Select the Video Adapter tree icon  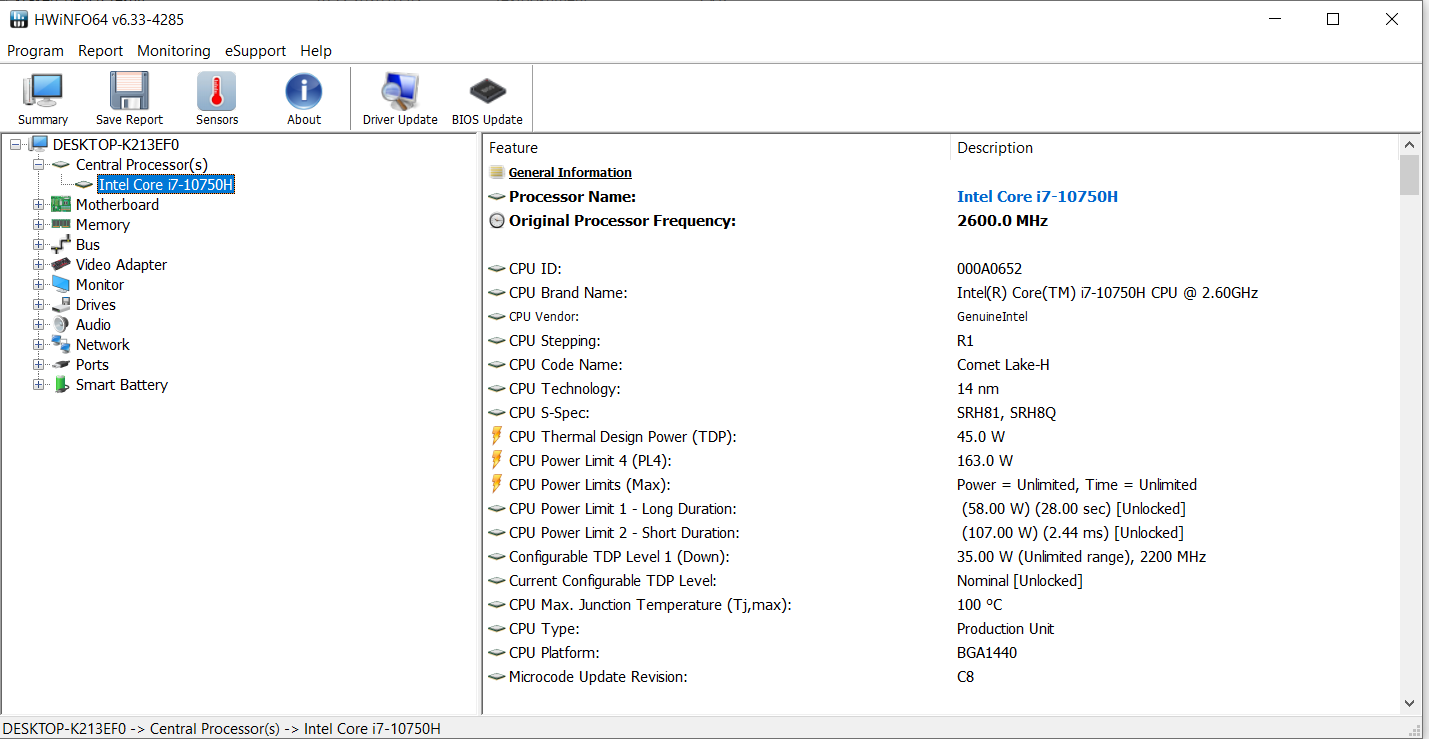point(61,265)
